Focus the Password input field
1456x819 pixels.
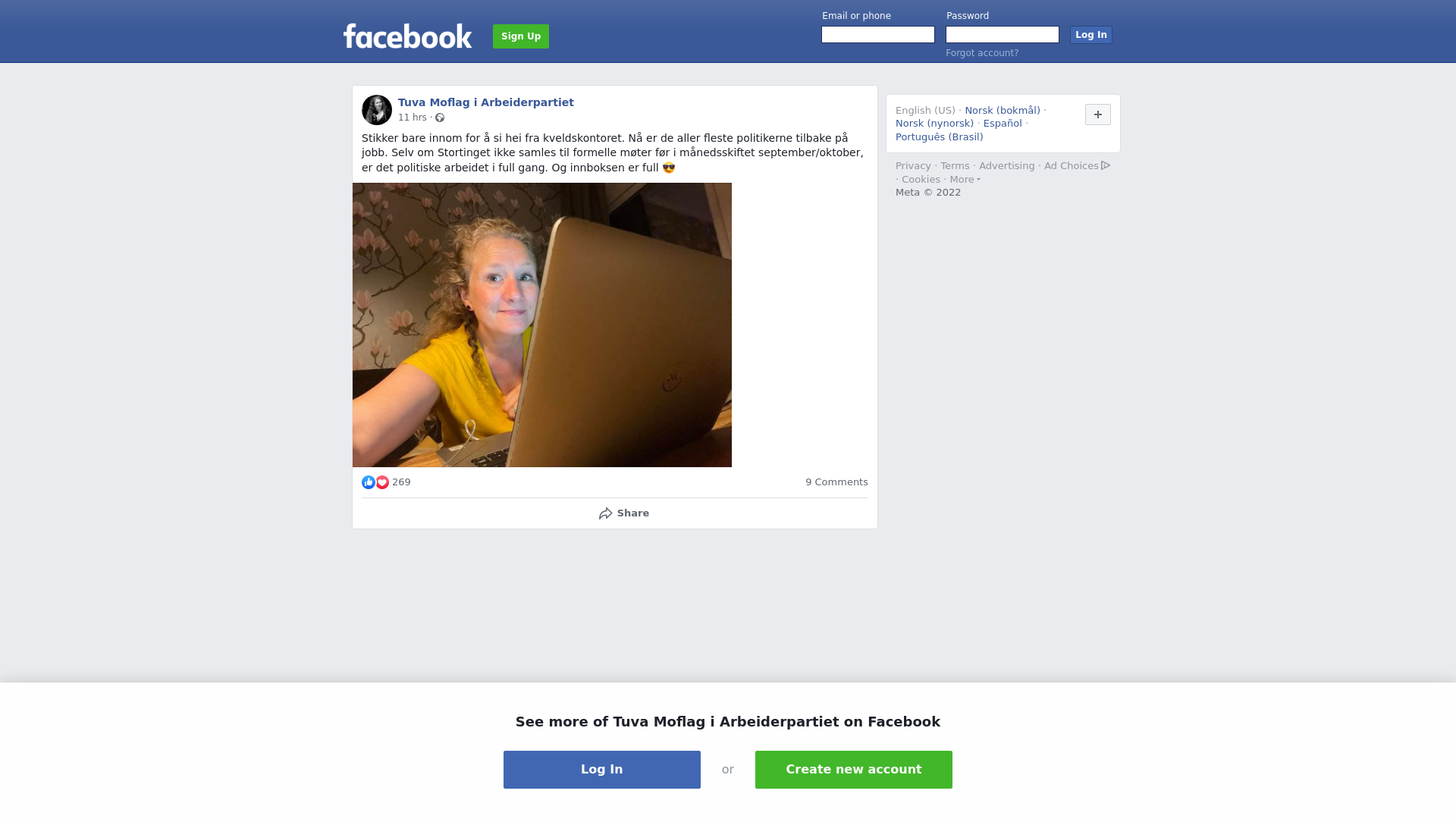click(1003, 35)
